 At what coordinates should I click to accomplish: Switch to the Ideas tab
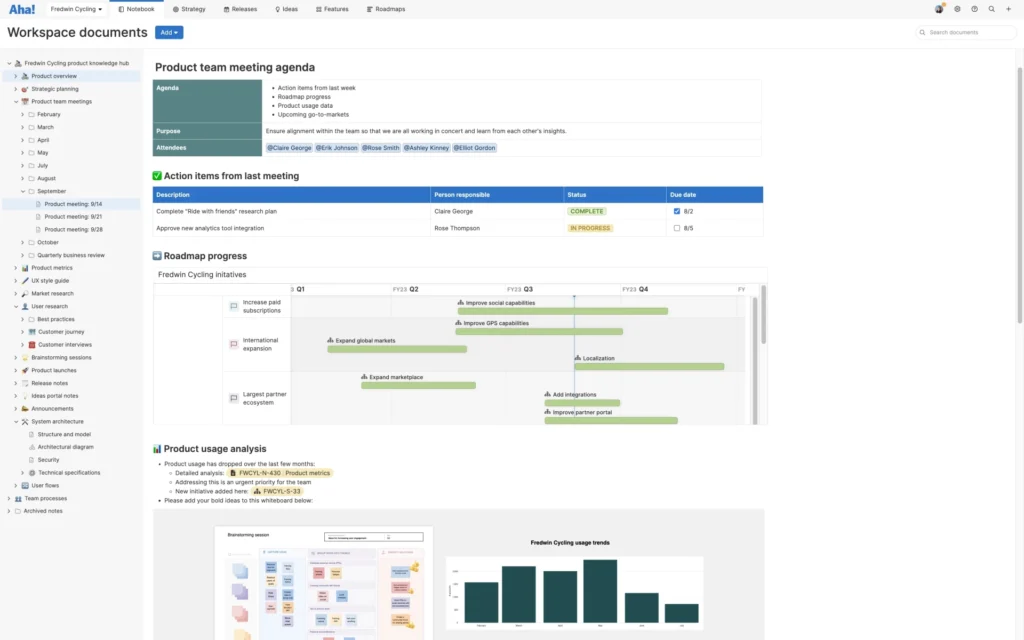[287, 9]
